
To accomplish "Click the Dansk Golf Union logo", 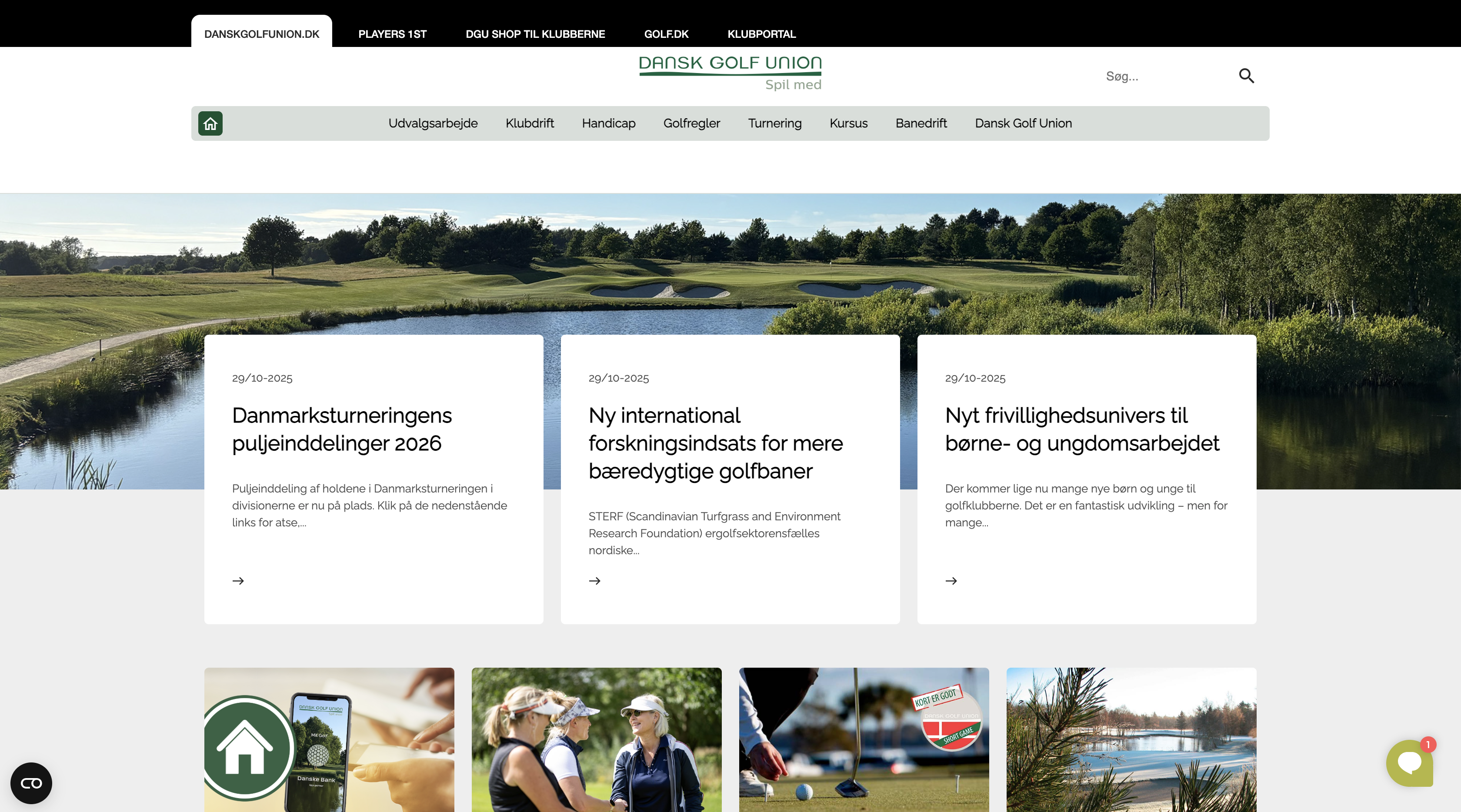I will click(730, 73).
